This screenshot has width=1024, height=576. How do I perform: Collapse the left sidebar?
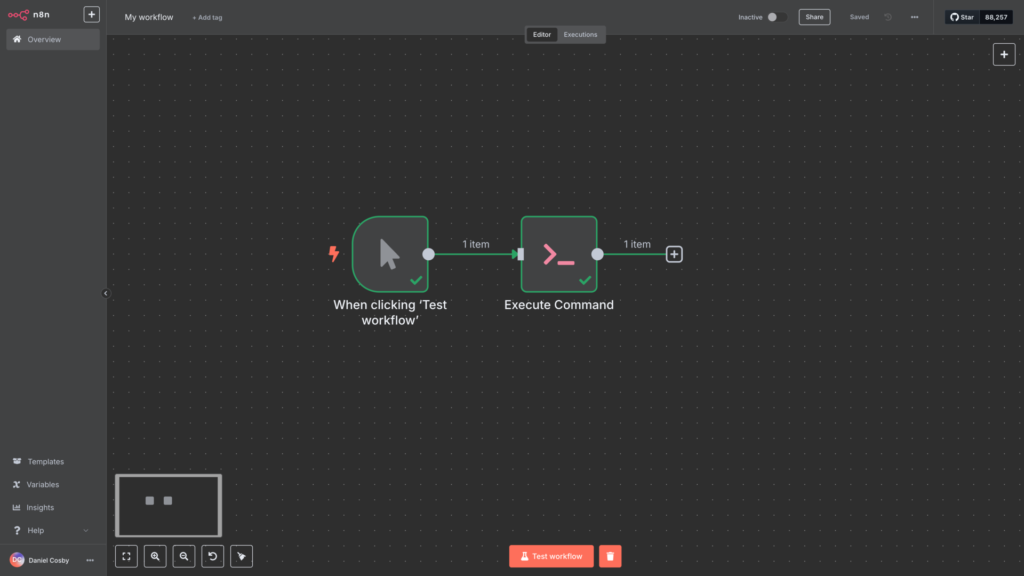[x=106, y=293]
